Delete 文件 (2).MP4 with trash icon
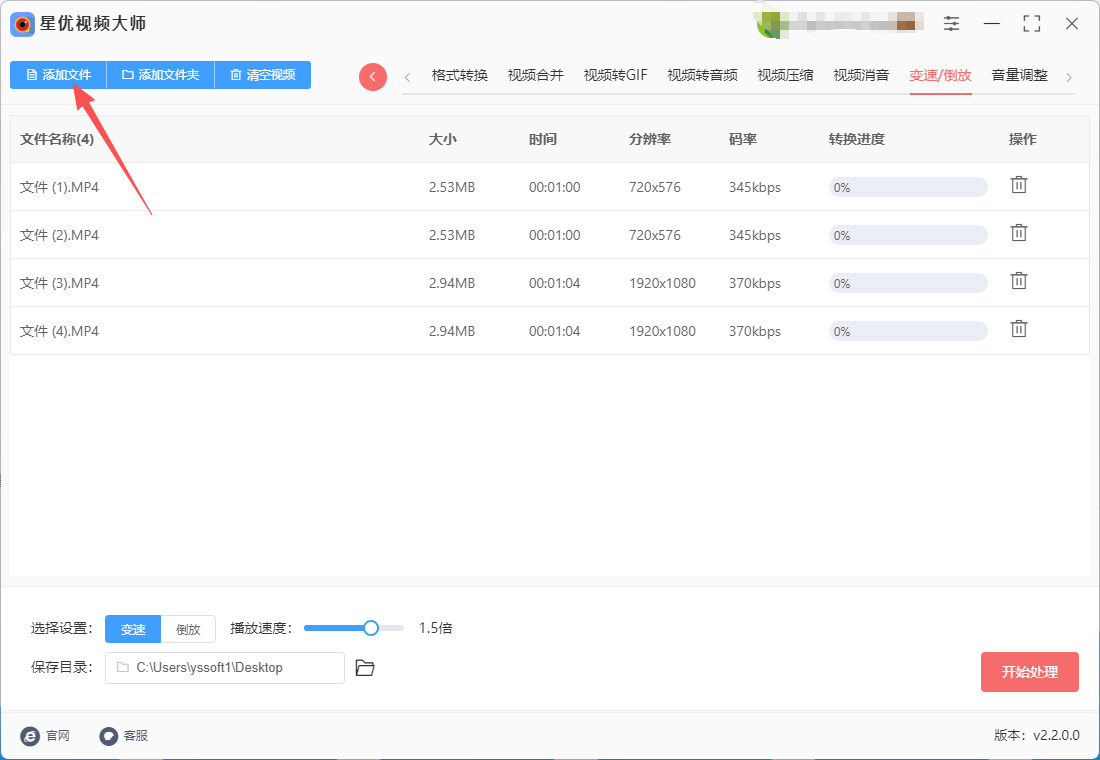The image size is (1100, 760). 1018,233
